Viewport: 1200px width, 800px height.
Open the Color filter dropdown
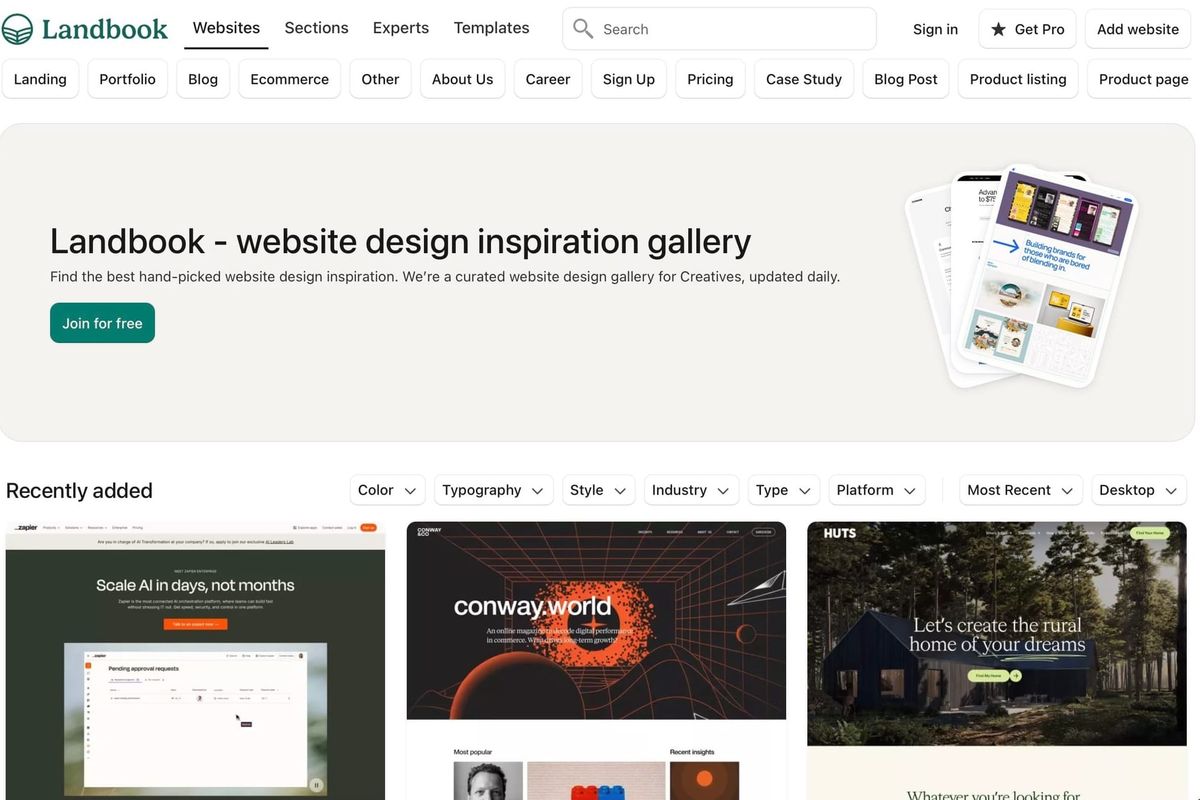(388, 490)
